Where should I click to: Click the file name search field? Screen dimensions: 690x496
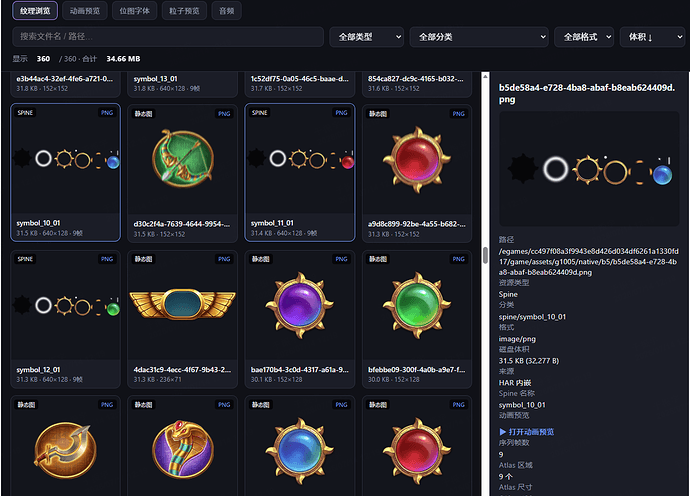[x=168, y=37]
